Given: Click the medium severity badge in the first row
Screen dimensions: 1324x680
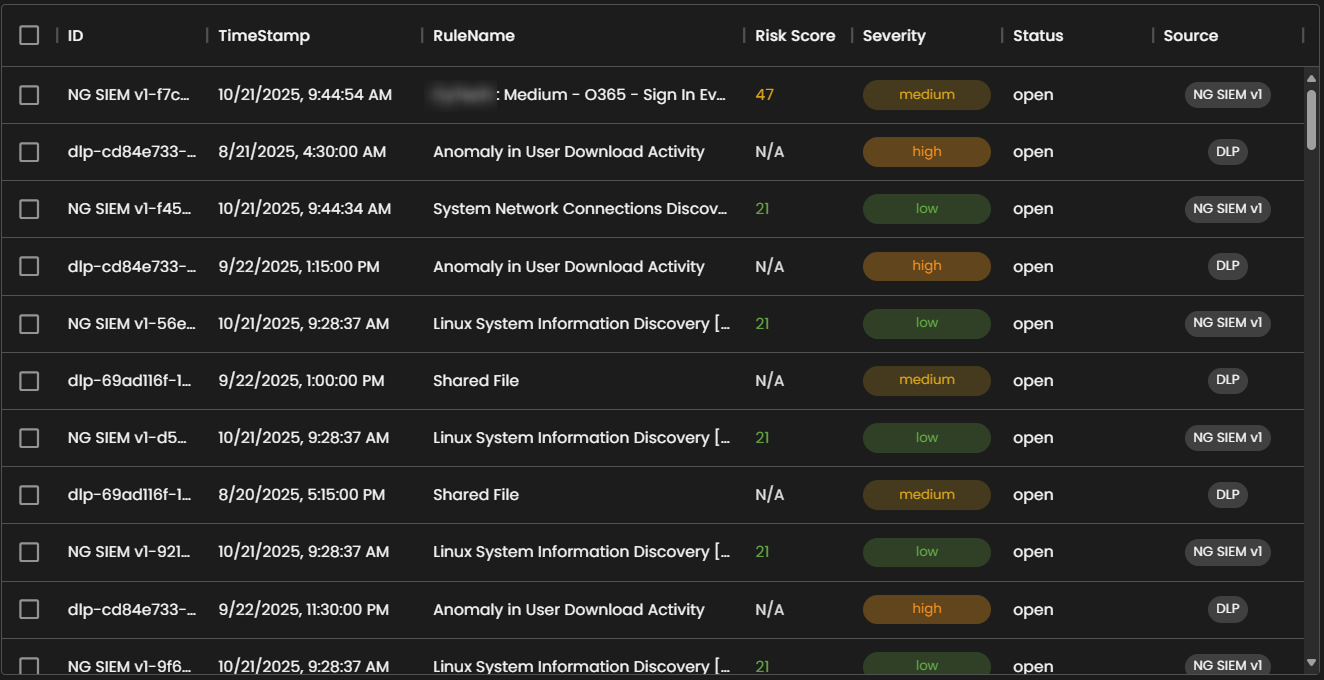Looking at the screenshot, I should pyautogui.click(x=926, y=95).
